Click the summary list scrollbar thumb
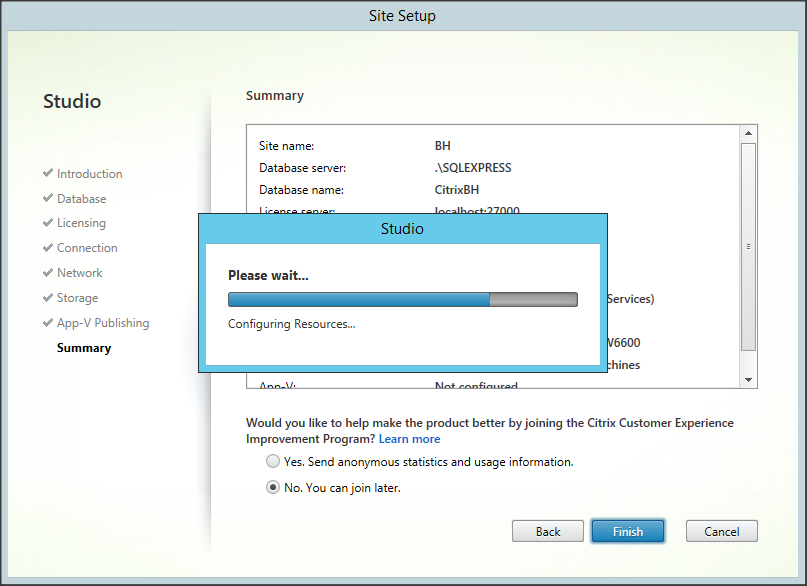Image resolution: width=807 pixels, height=586 pixels. pyautogui.click(x=748, y=246)
